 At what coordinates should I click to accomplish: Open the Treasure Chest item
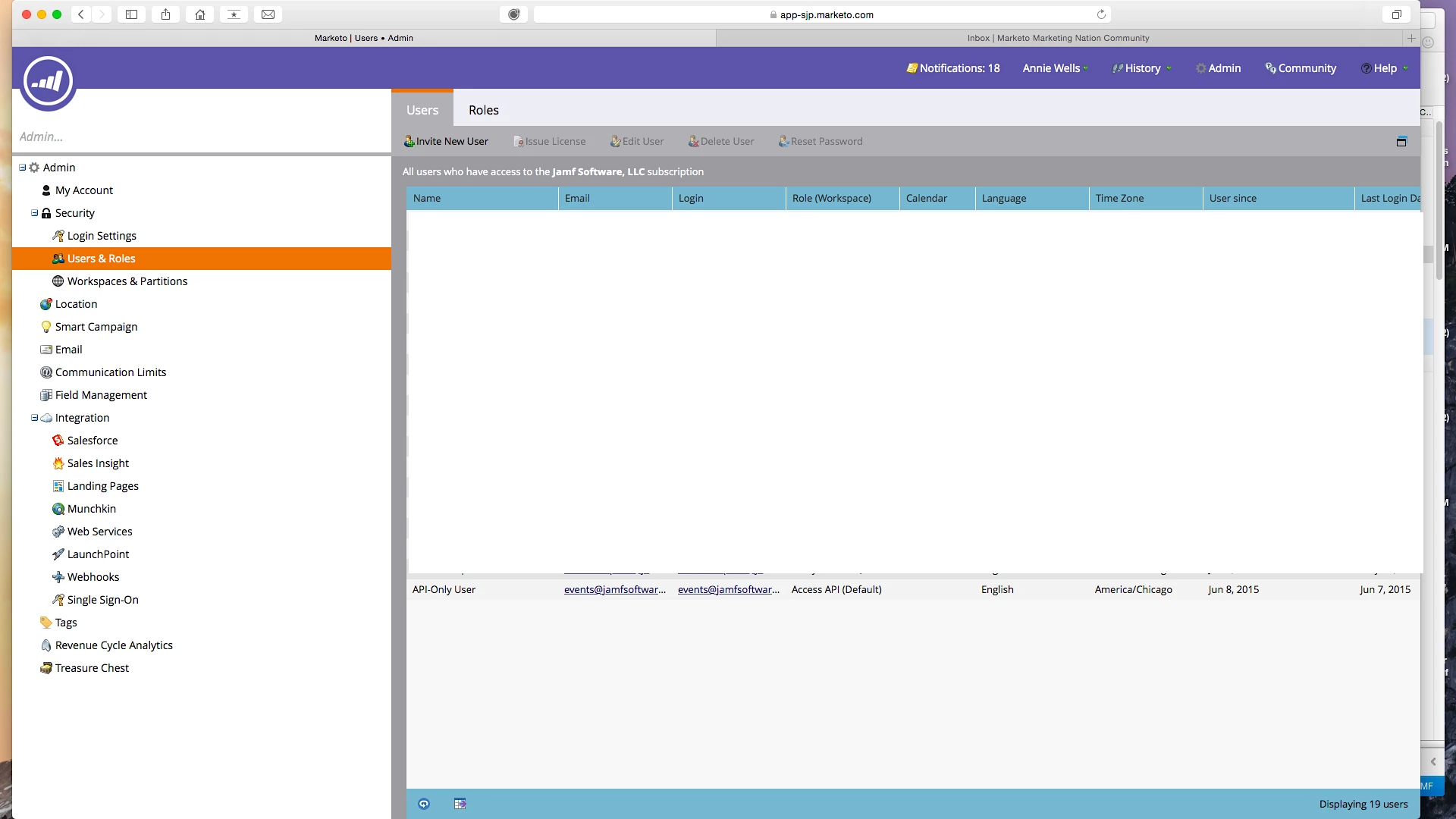(x=92, y=668)
